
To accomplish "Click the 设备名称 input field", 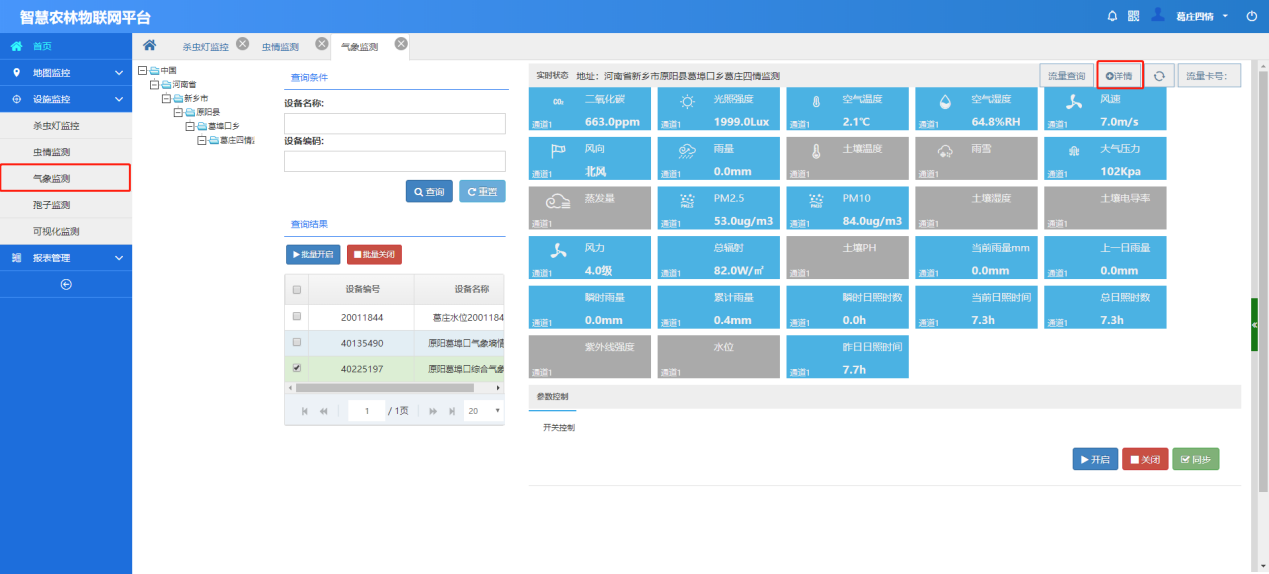I will click(394, 123).
